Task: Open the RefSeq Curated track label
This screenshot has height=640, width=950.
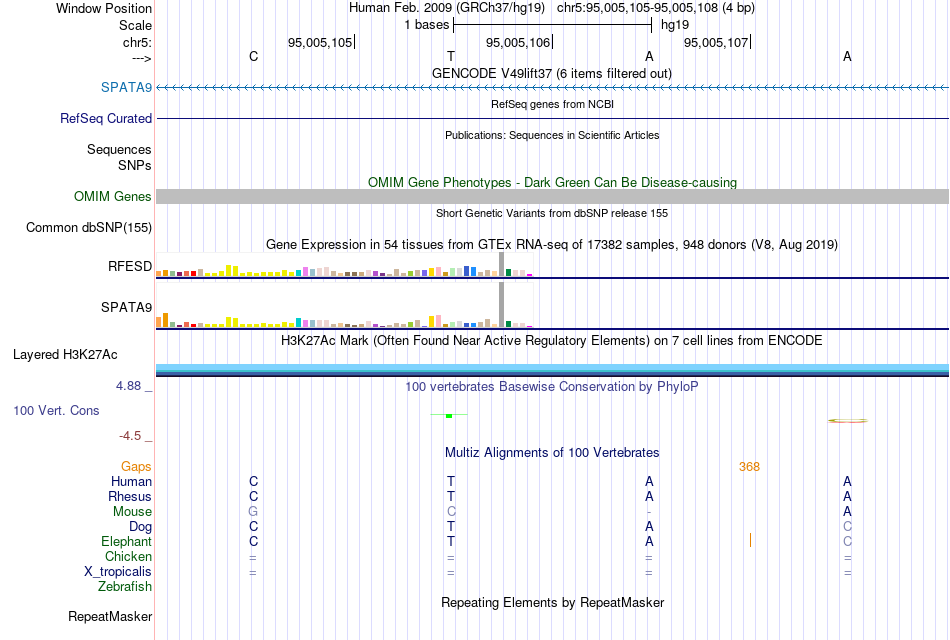Action: pos(105,118)
